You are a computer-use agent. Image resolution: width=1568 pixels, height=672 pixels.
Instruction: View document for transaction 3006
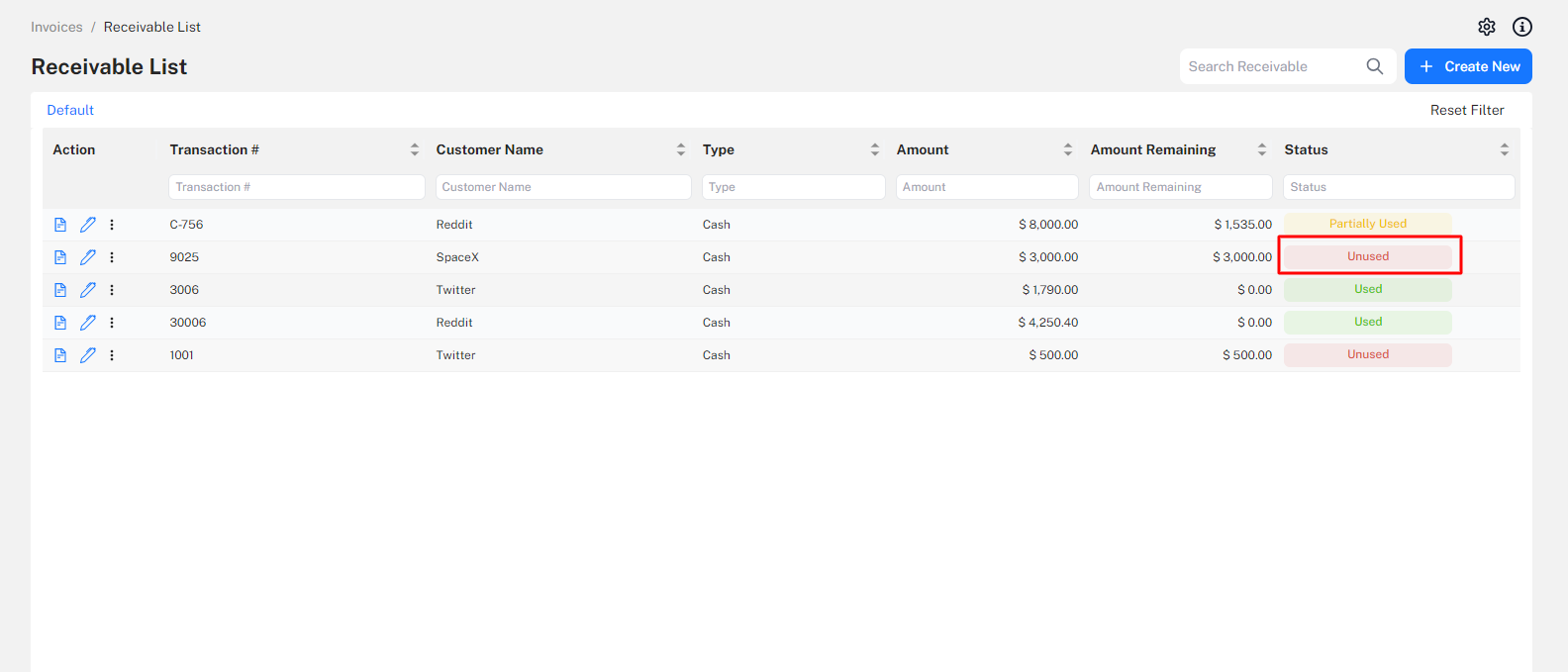pos(60,290)
